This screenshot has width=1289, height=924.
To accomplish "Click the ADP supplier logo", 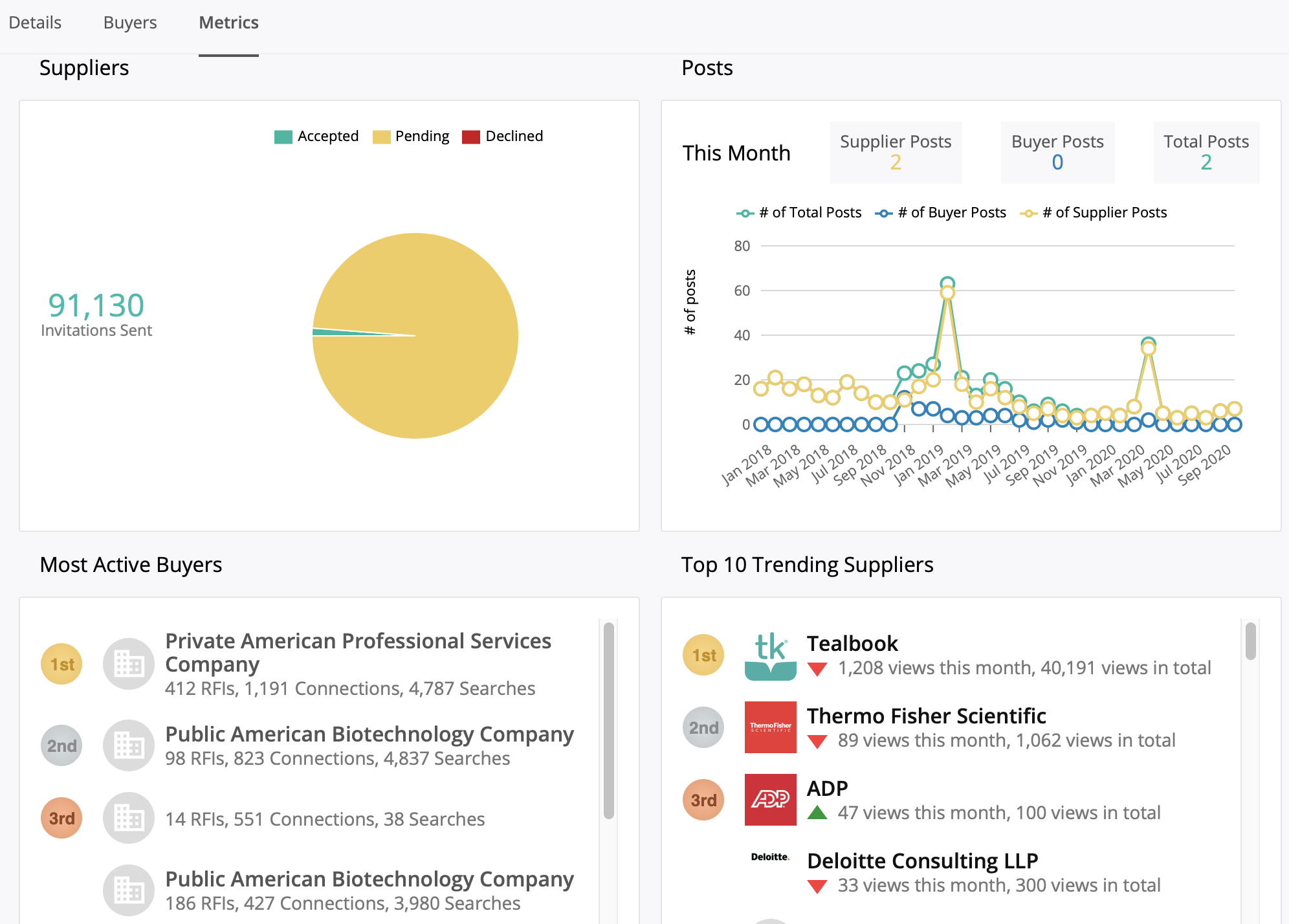I will pos(770,799).
